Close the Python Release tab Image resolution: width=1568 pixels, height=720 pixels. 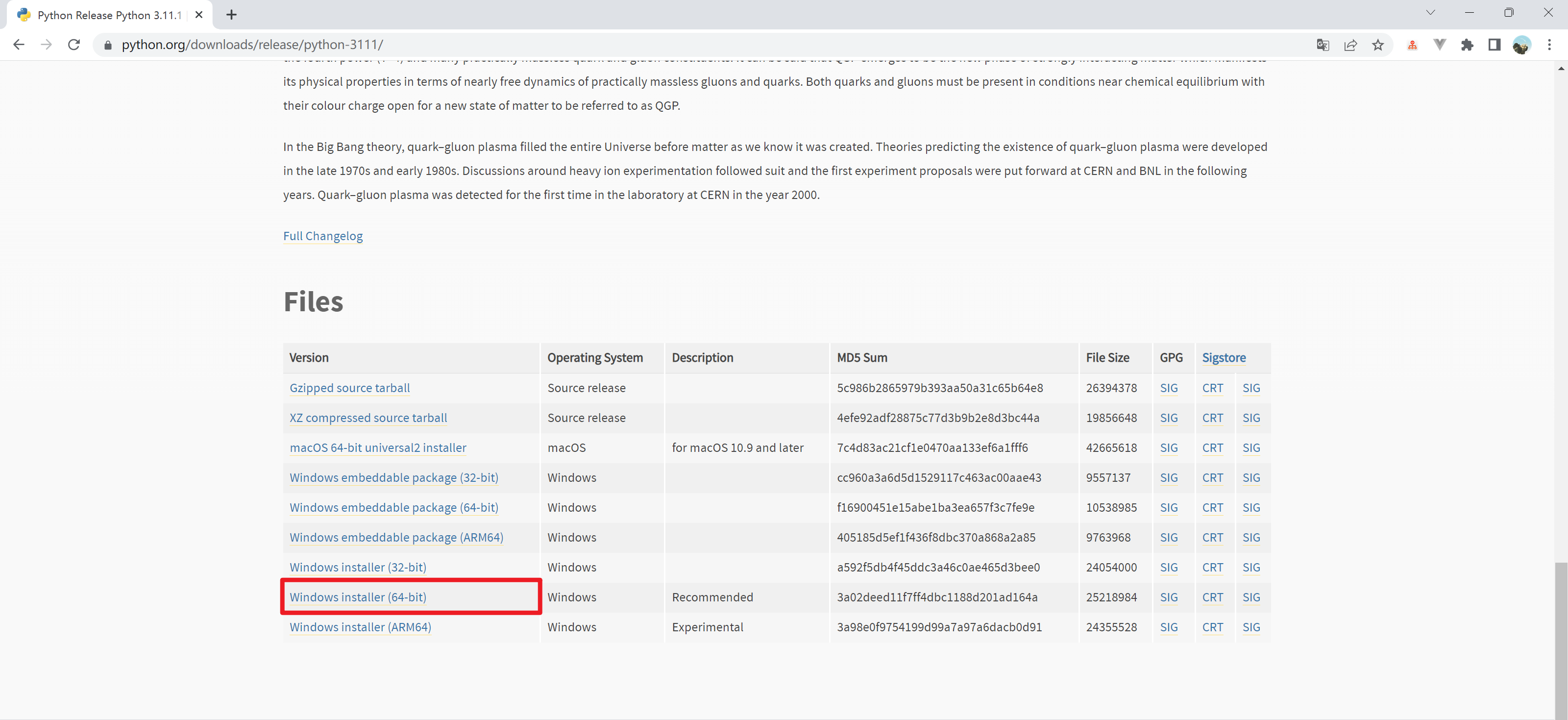(x=198, y=15)
